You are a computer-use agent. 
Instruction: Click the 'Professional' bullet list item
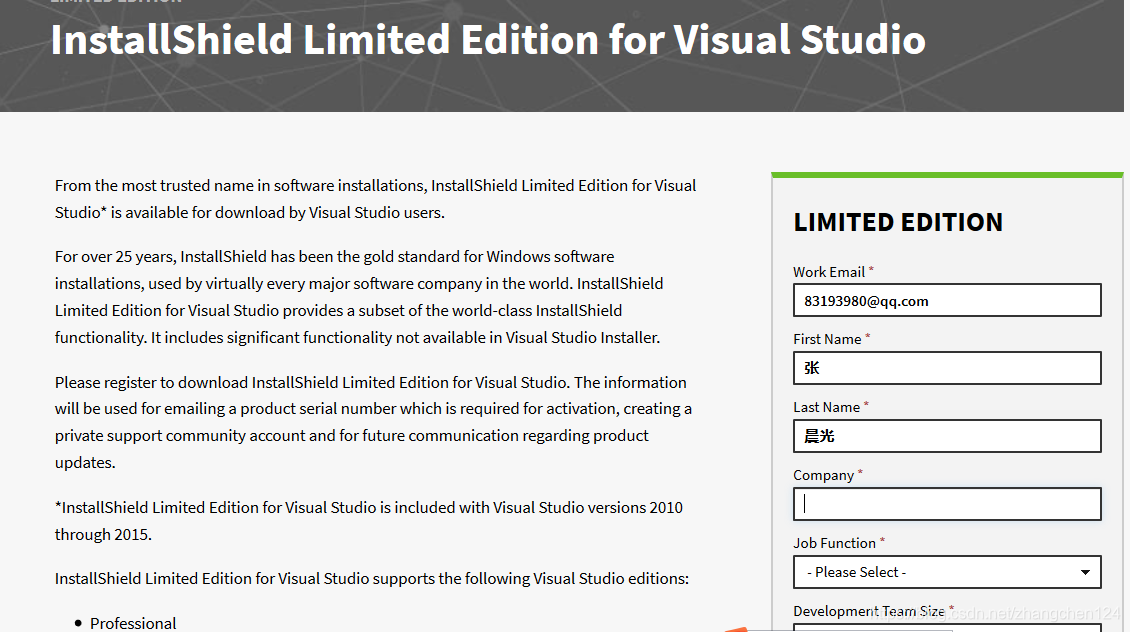(133, 623)
